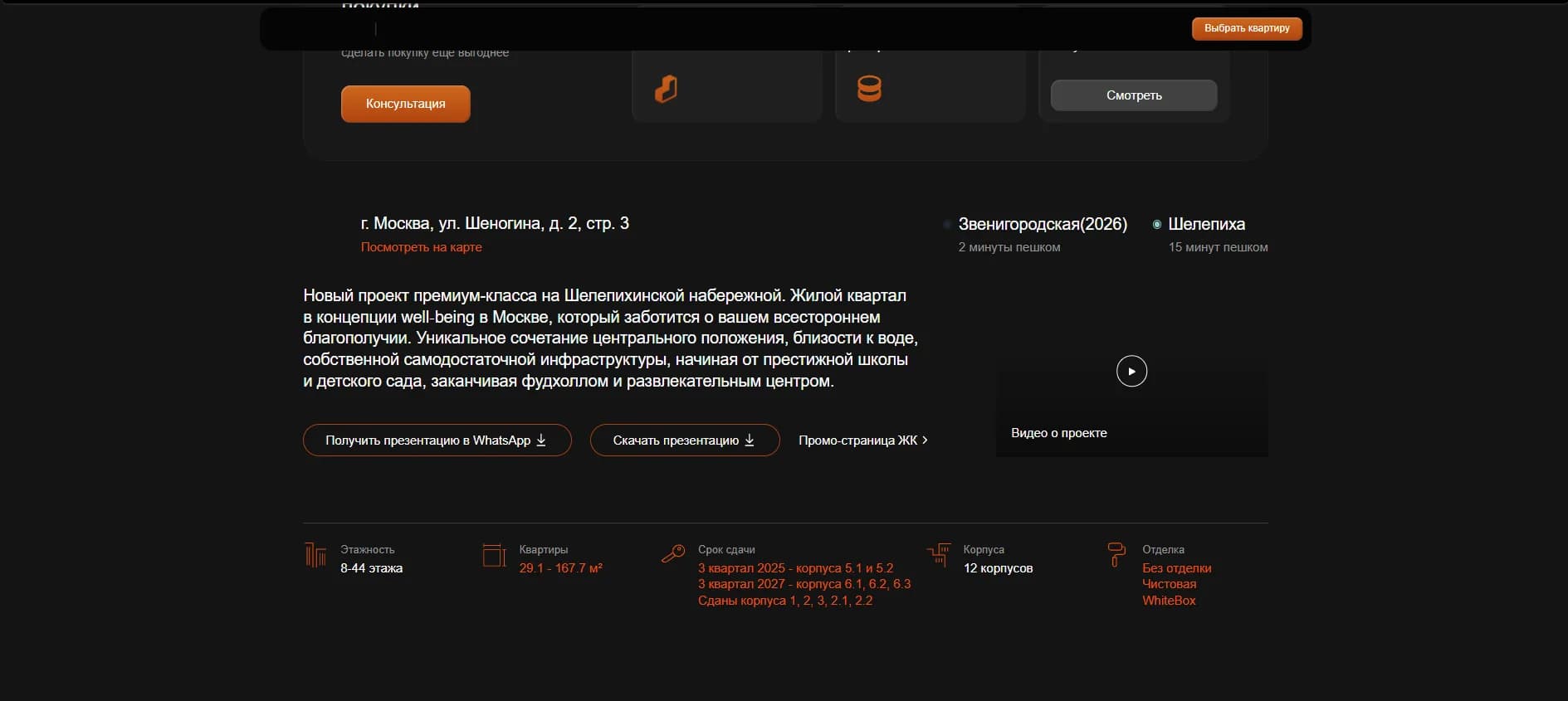Click the line 3 квартал 2027 - корпуса 6.1, 6.2, 6.3

pyautogui.click(x=804, y=584)
